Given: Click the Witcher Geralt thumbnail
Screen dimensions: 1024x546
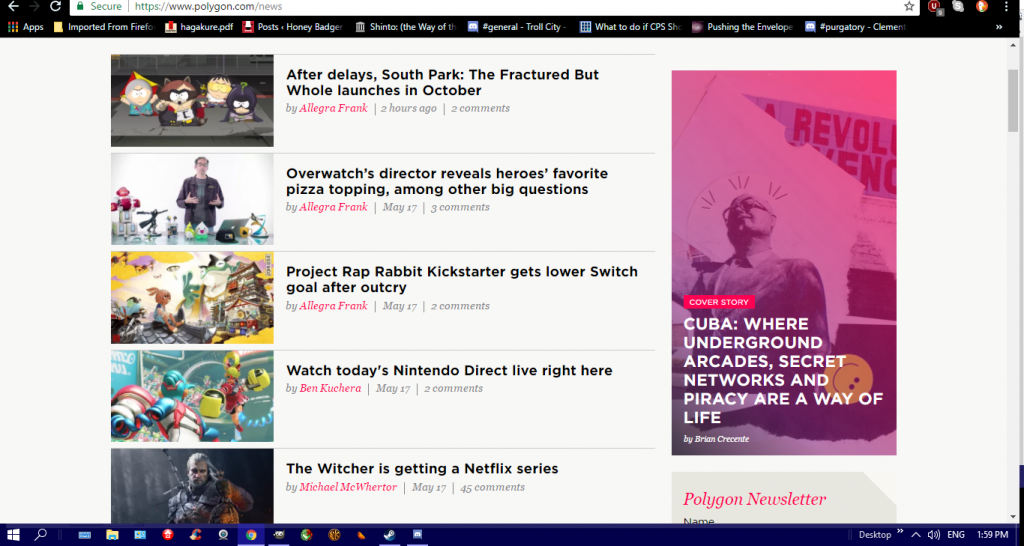Looking at the screenshot, I should click(192, 485).
